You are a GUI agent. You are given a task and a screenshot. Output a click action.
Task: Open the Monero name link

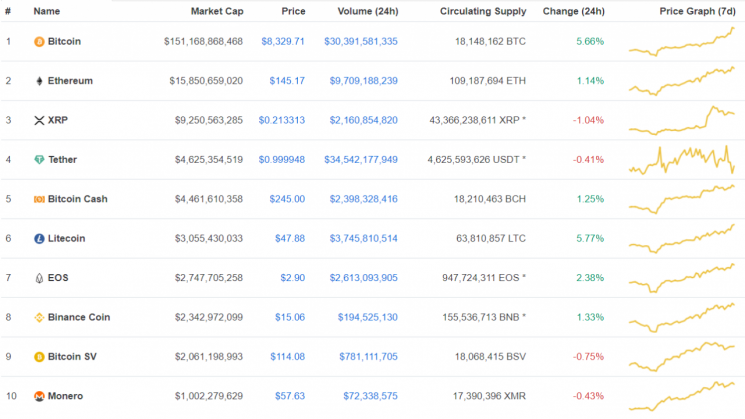click(x=65, y=396)
